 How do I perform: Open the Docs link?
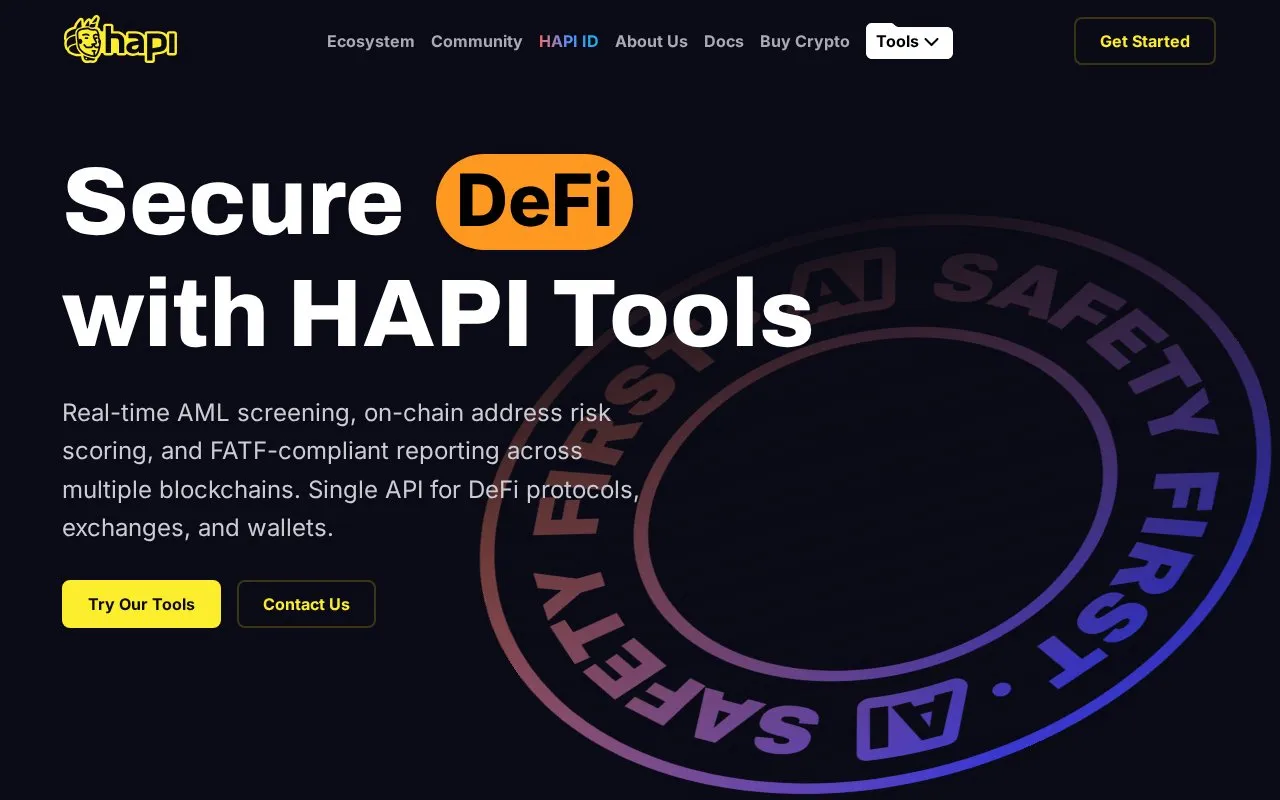(x=723, y=41)
